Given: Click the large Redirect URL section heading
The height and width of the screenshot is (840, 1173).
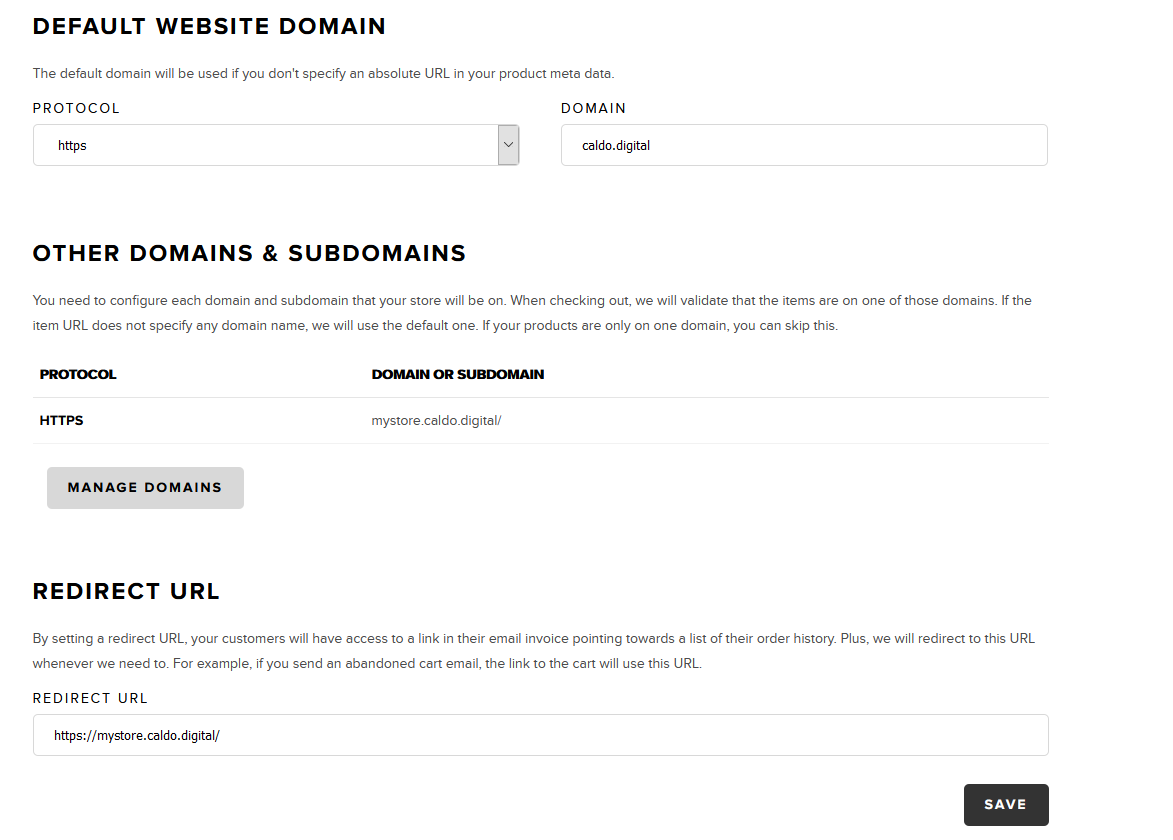Looking at the screenshot, I should [126, 592].
